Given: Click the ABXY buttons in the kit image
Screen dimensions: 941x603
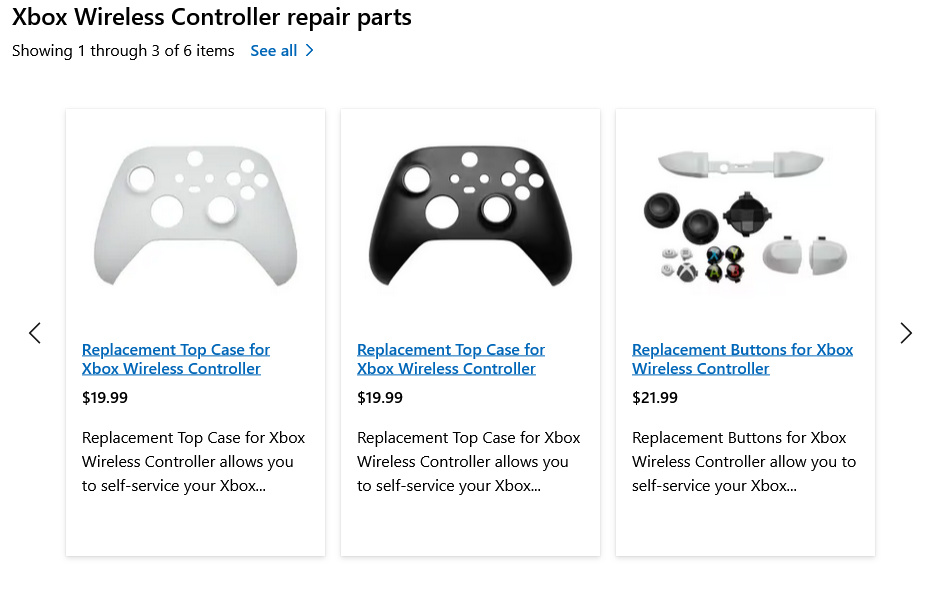Looking at the screenshot, I should [725, 264].
